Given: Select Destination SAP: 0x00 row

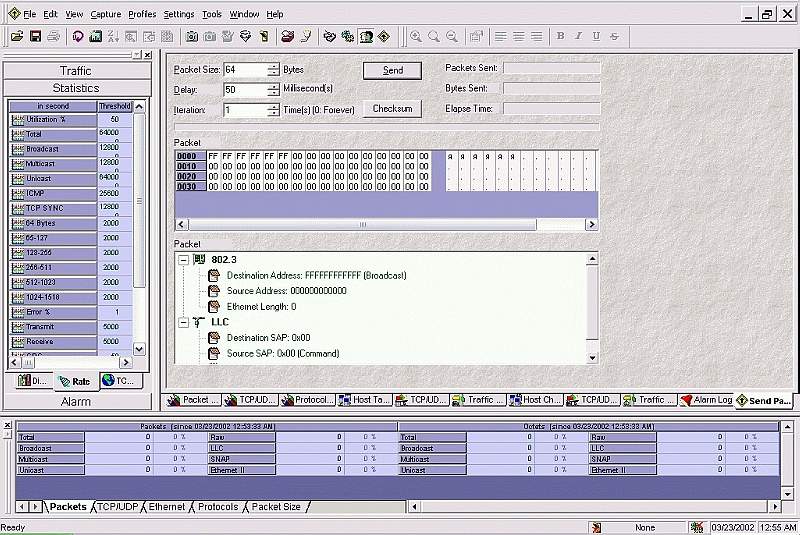Looking at the screenshot, I should (x=268, y=338).
